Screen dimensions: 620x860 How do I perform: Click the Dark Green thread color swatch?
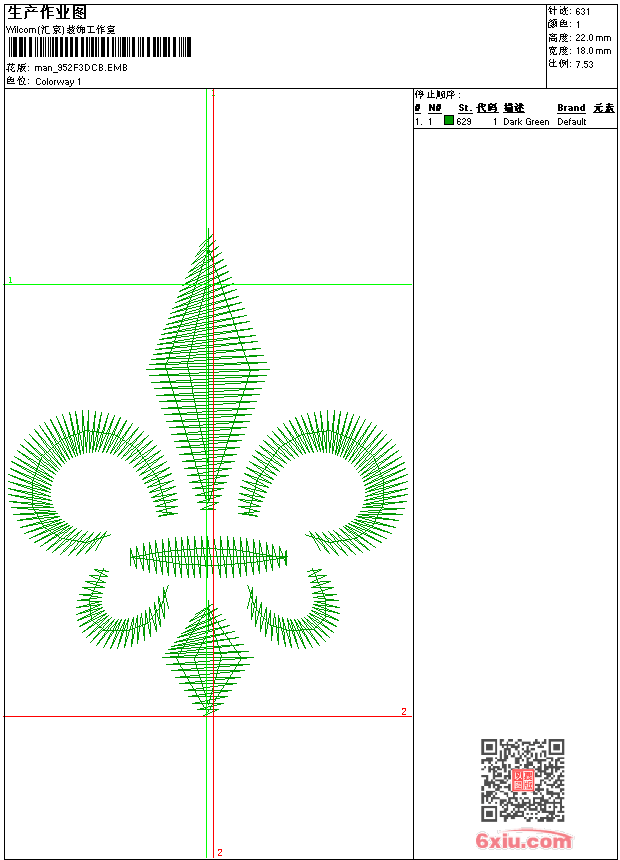pyautogui.click(x=449, y=121)
